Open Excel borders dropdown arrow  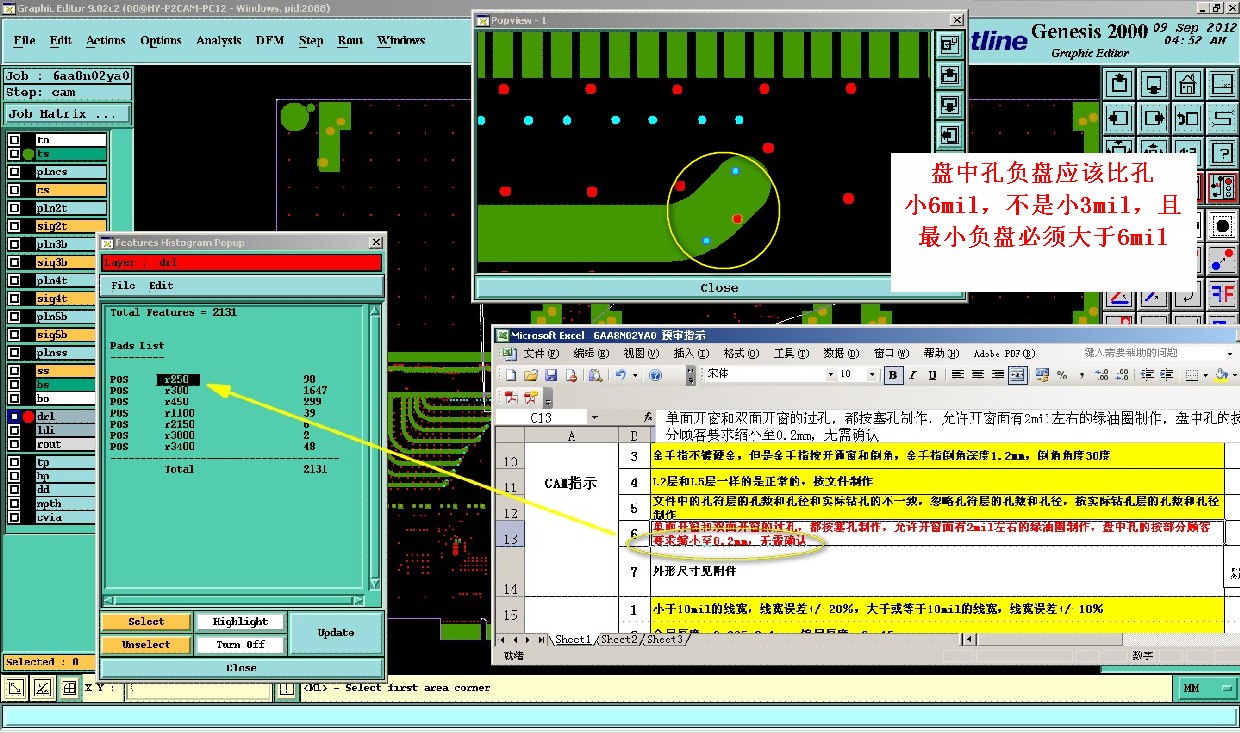coord(1206,375)
